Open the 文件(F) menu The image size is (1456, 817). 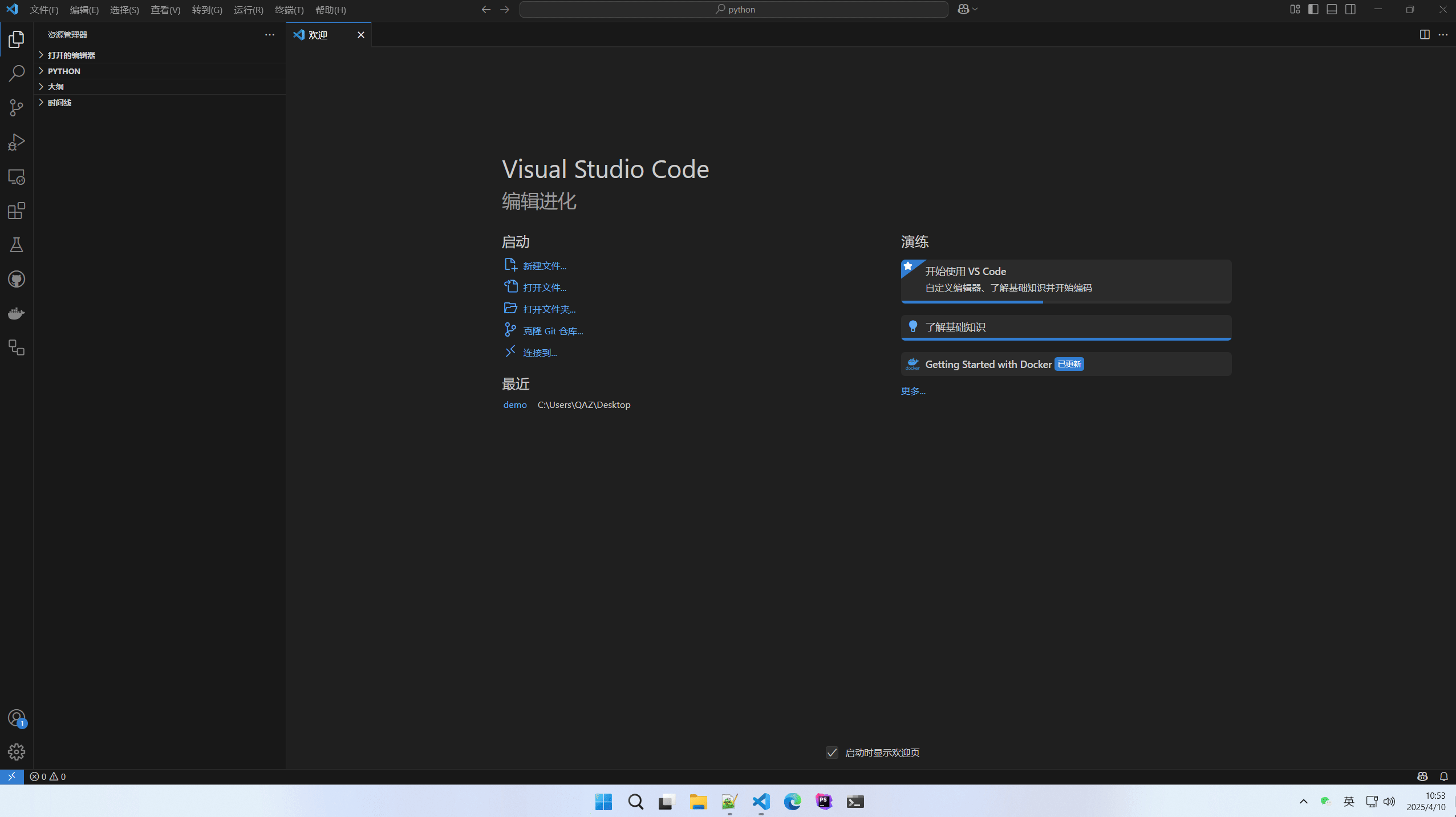(x=44, y=10)
